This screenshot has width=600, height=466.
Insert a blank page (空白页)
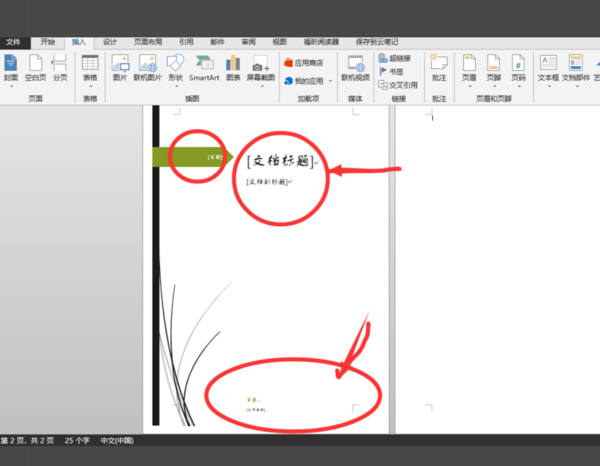(x=35, y=68)
